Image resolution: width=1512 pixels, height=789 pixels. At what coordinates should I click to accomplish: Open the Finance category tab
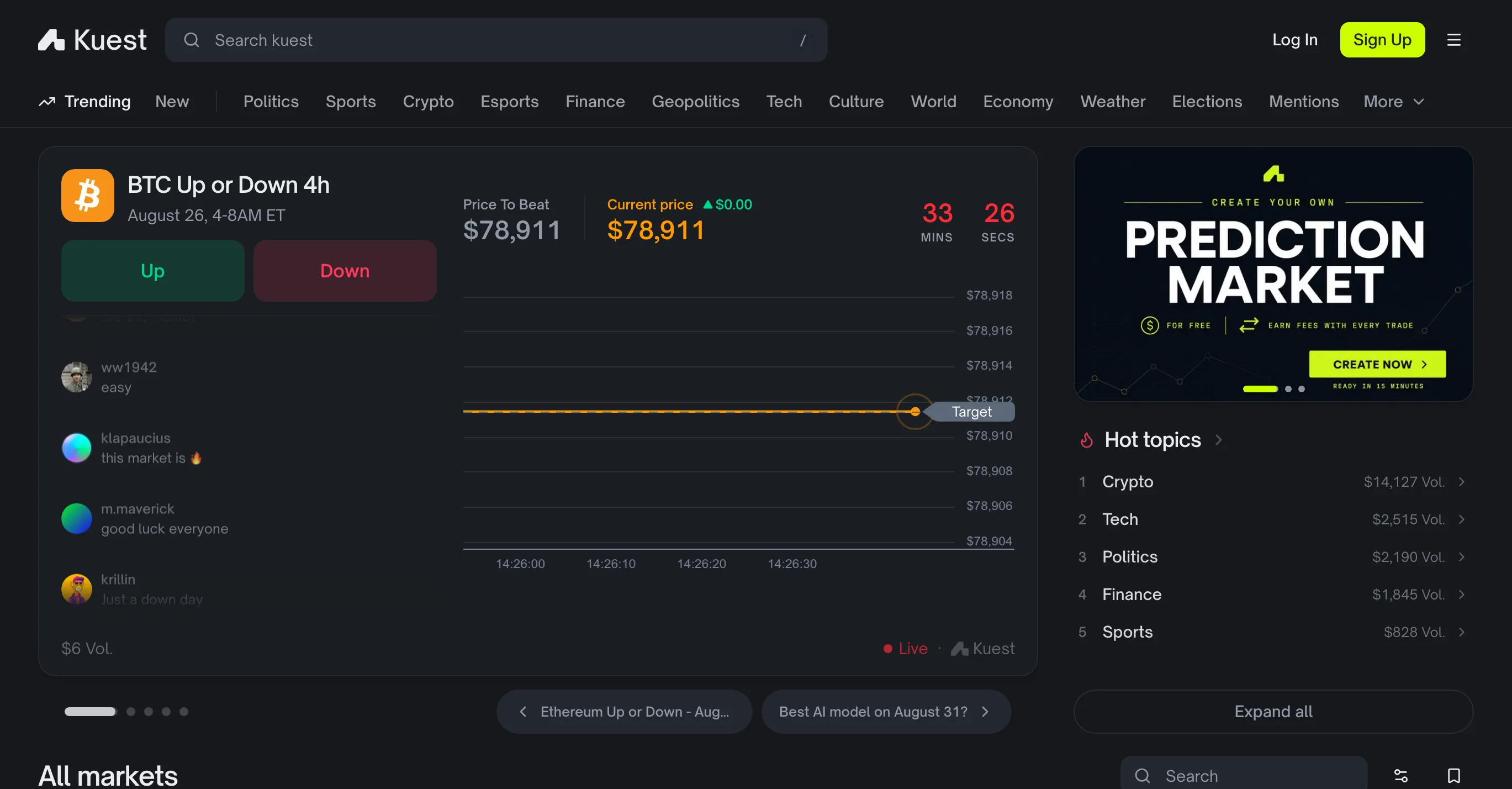pos(595,102)
